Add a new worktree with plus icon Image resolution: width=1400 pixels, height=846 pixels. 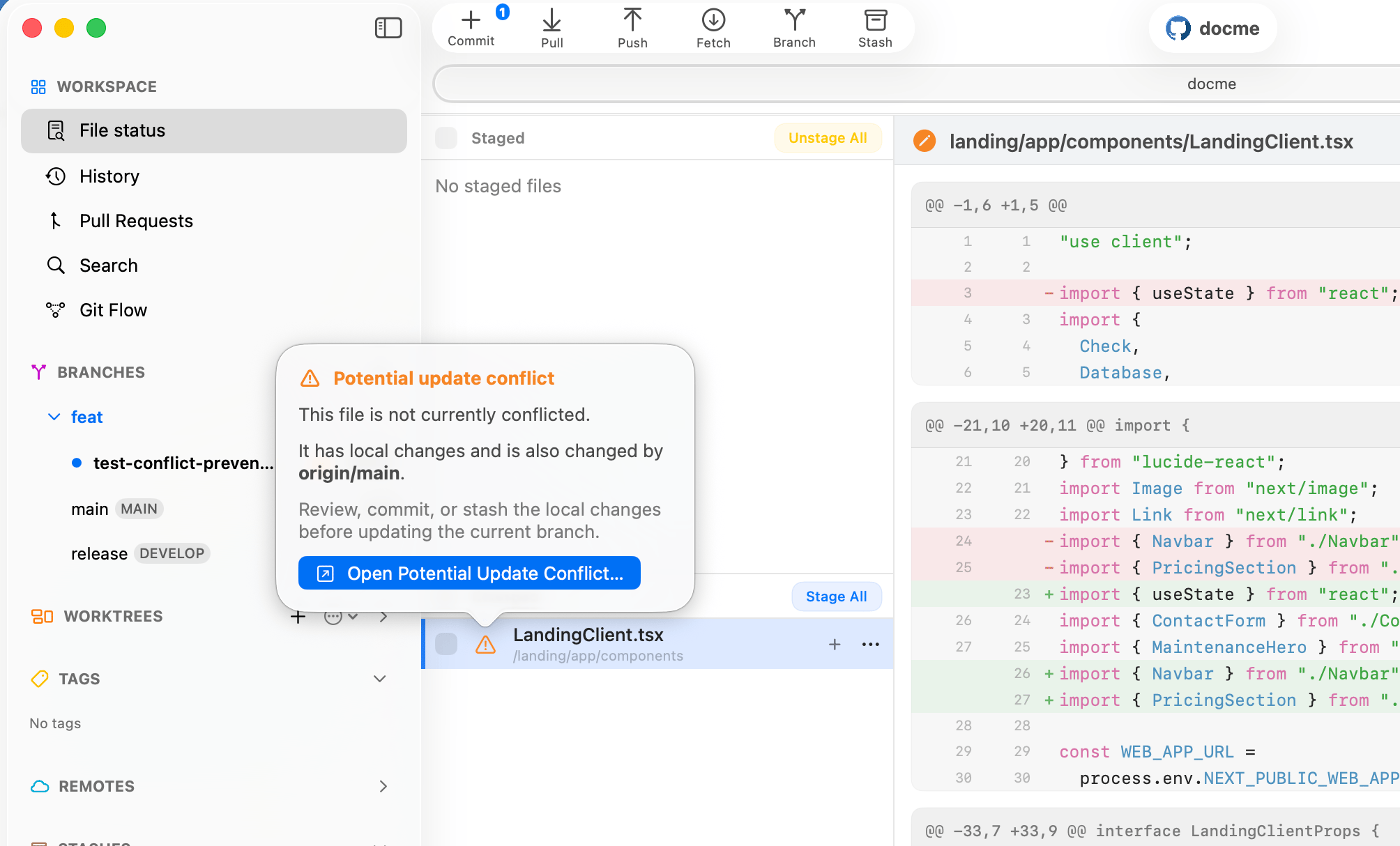coord(298,617)
